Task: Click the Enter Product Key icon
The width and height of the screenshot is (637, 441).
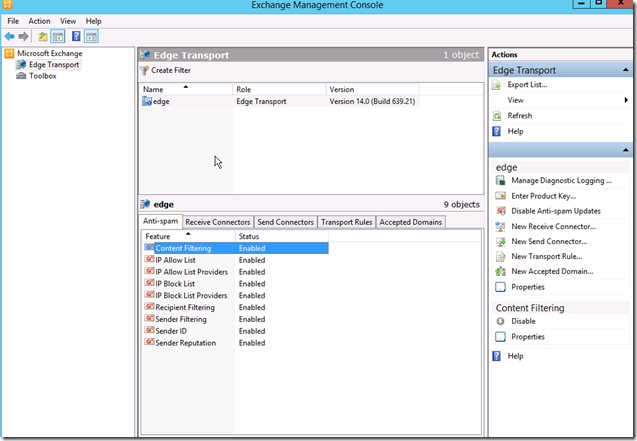Action: [500, 196]
